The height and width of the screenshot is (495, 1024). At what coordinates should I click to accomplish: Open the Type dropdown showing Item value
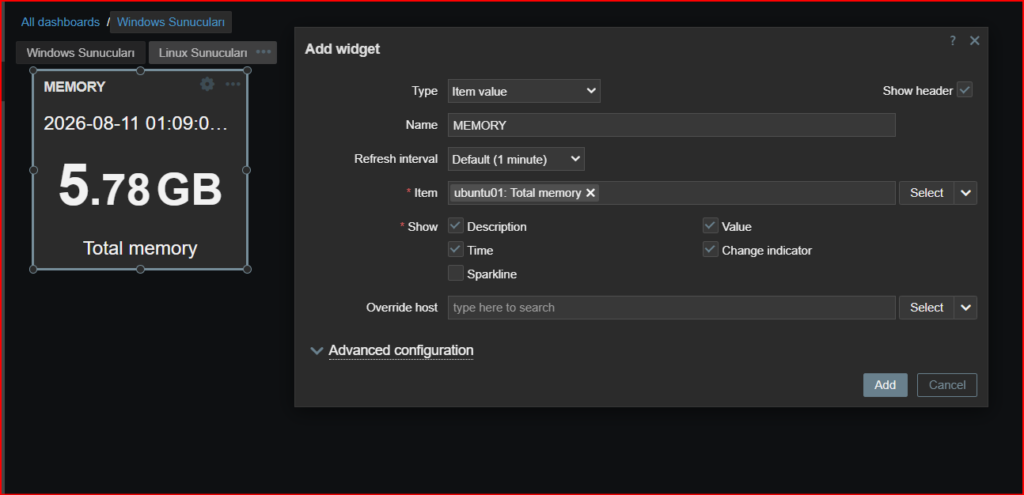524,91
